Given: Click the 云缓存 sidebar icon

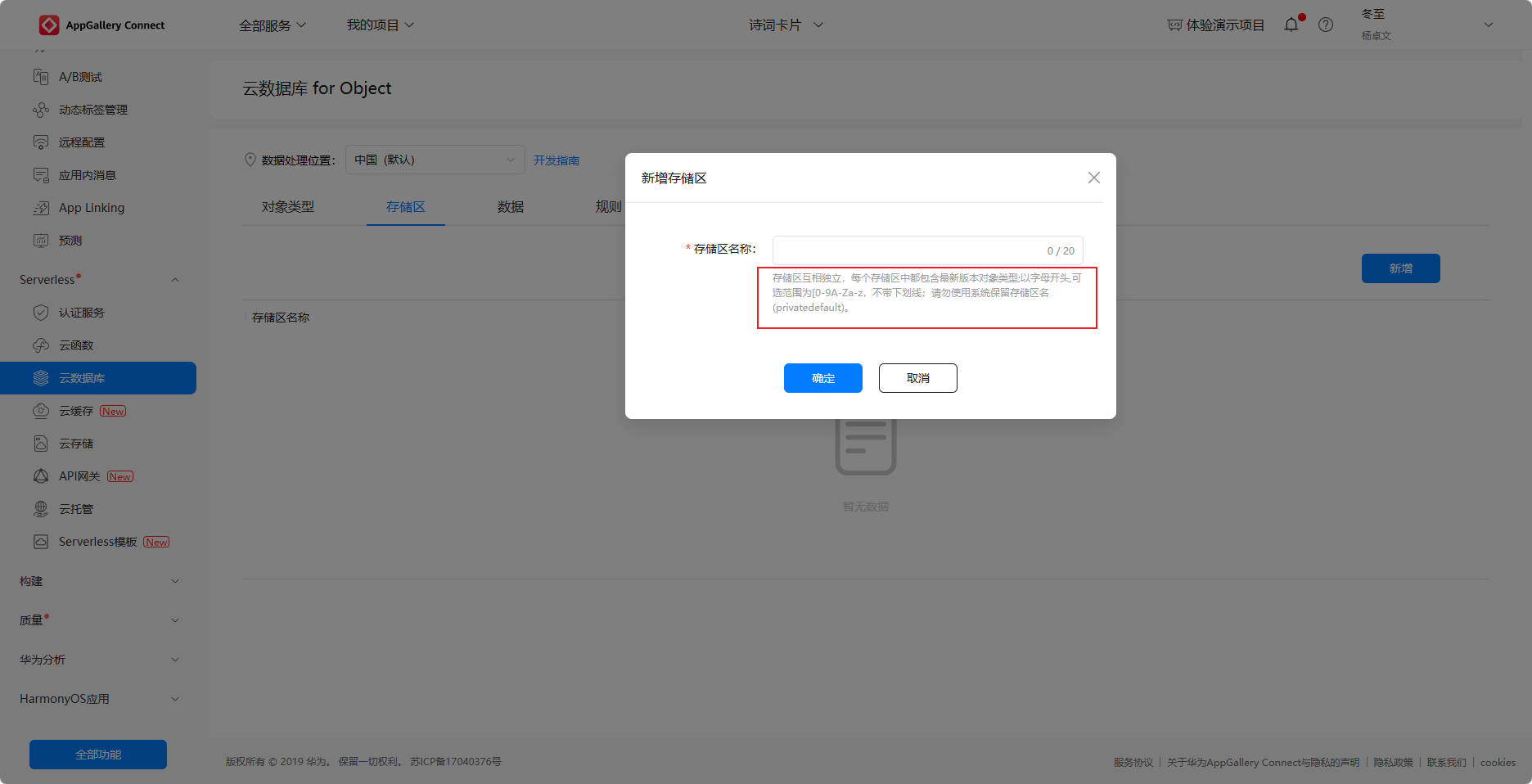Looking at the screenshot, I should point(41,411).
